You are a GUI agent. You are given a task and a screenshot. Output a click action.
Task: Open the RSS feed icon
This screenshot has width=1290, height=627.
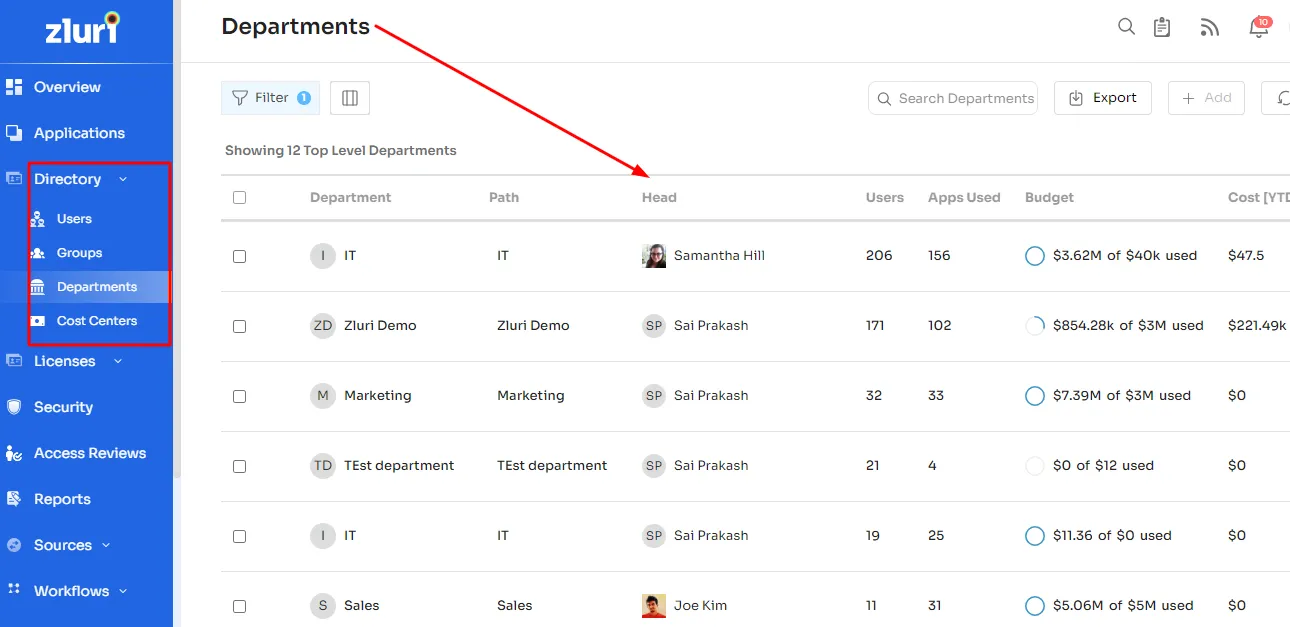coord(1210,28)
